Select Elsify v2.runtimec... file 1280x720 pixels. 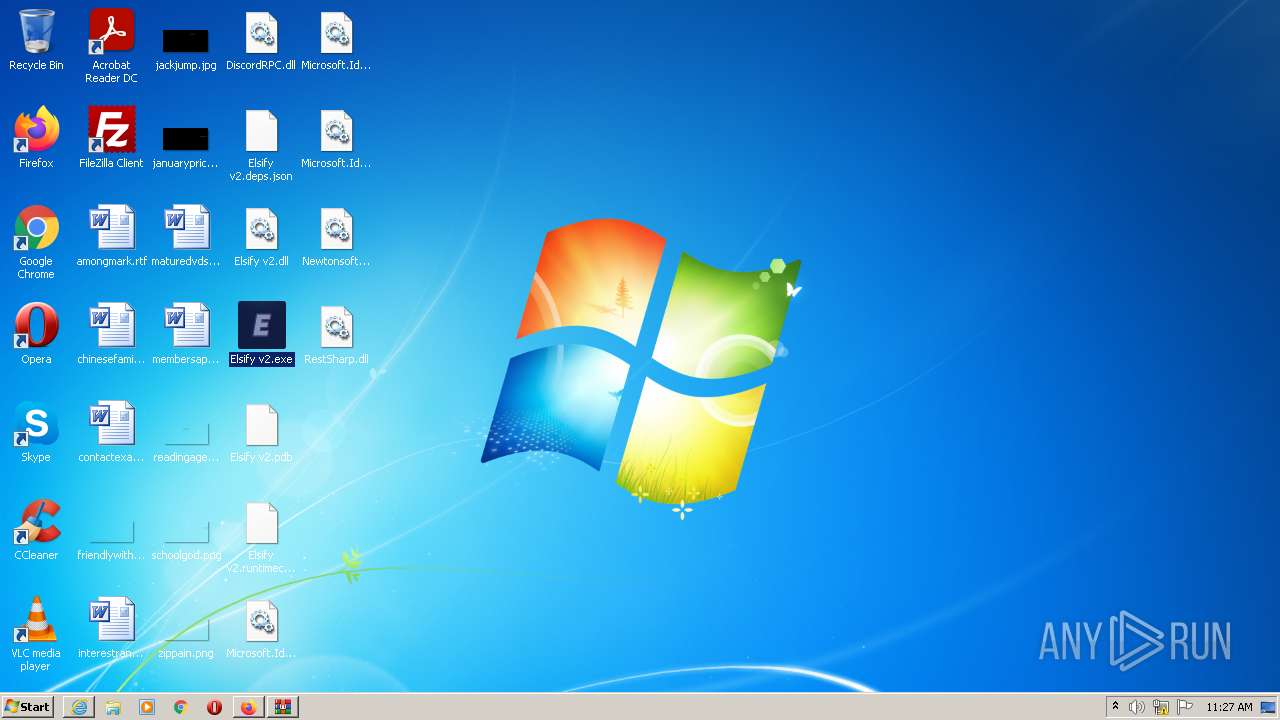pos(261,536)
